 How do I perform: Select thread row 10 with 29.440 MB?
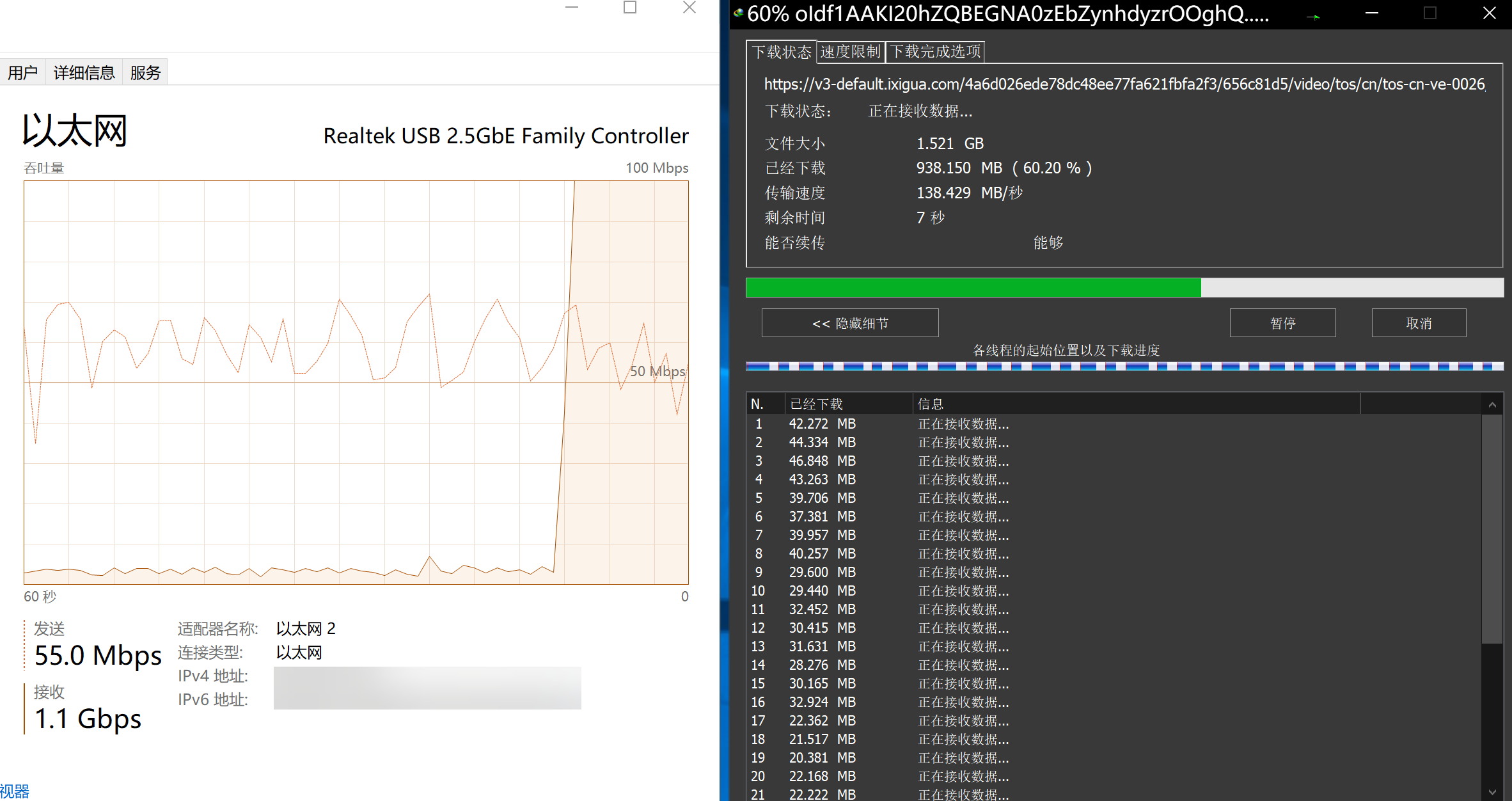click(1114, 591)
